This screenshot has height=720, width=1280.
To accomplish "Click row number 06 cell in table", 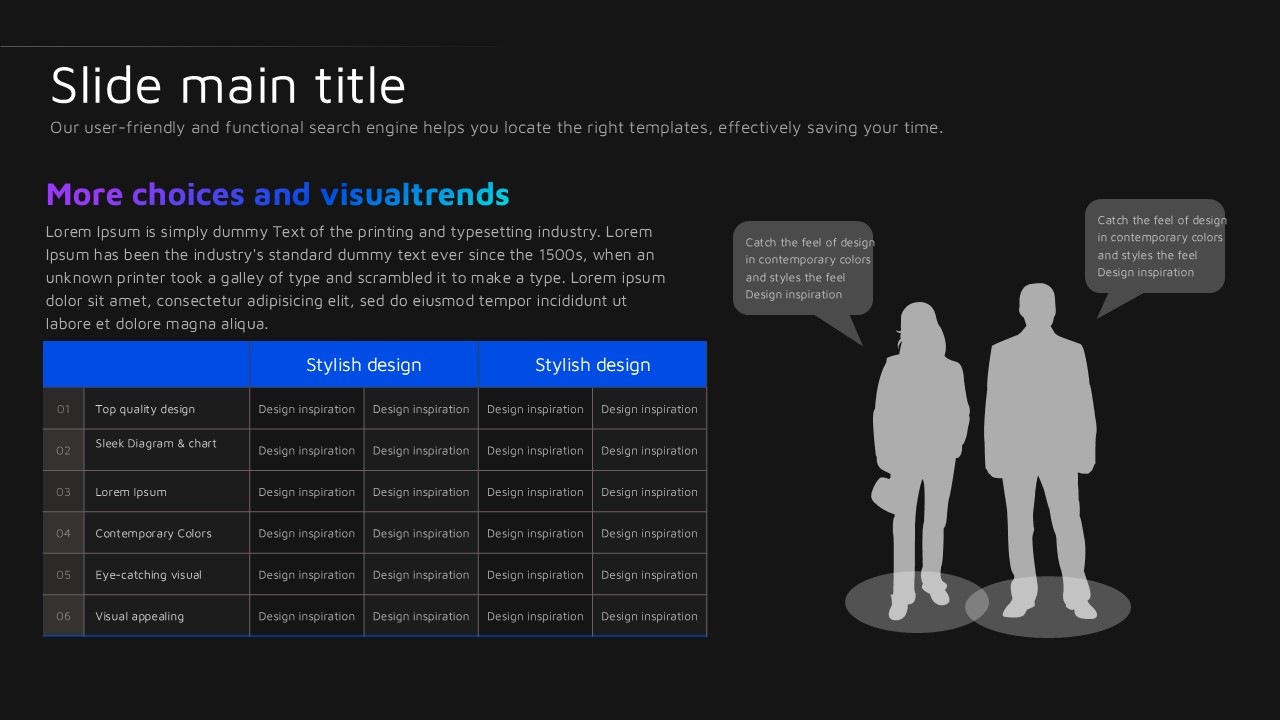I will (x=63, y=616).
